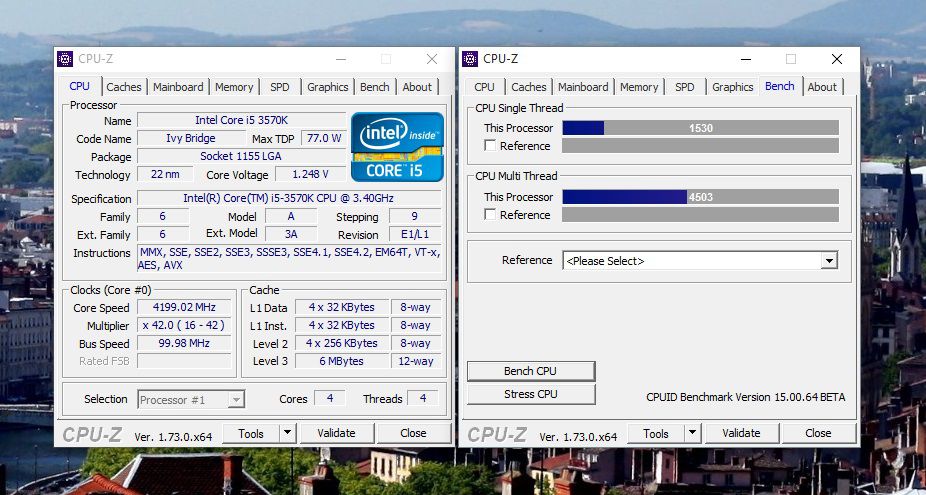Viewport: 926px width, 495px height.
Task: Click empty Multi Thread Reference bar
Action: point(700,214)
